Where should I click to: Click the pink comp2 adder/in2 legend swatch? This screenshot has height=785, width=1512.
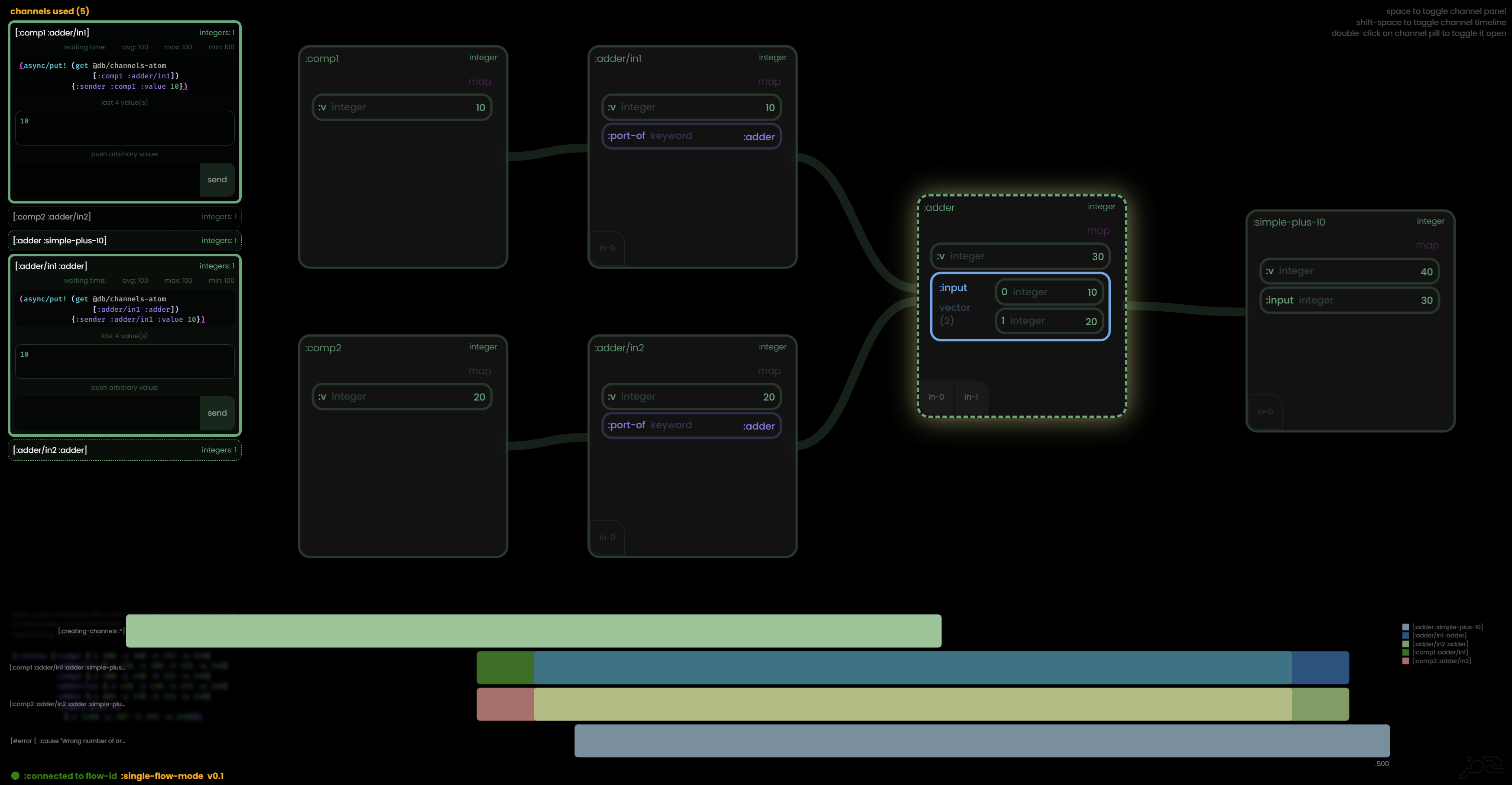[x=1405, y=661]
